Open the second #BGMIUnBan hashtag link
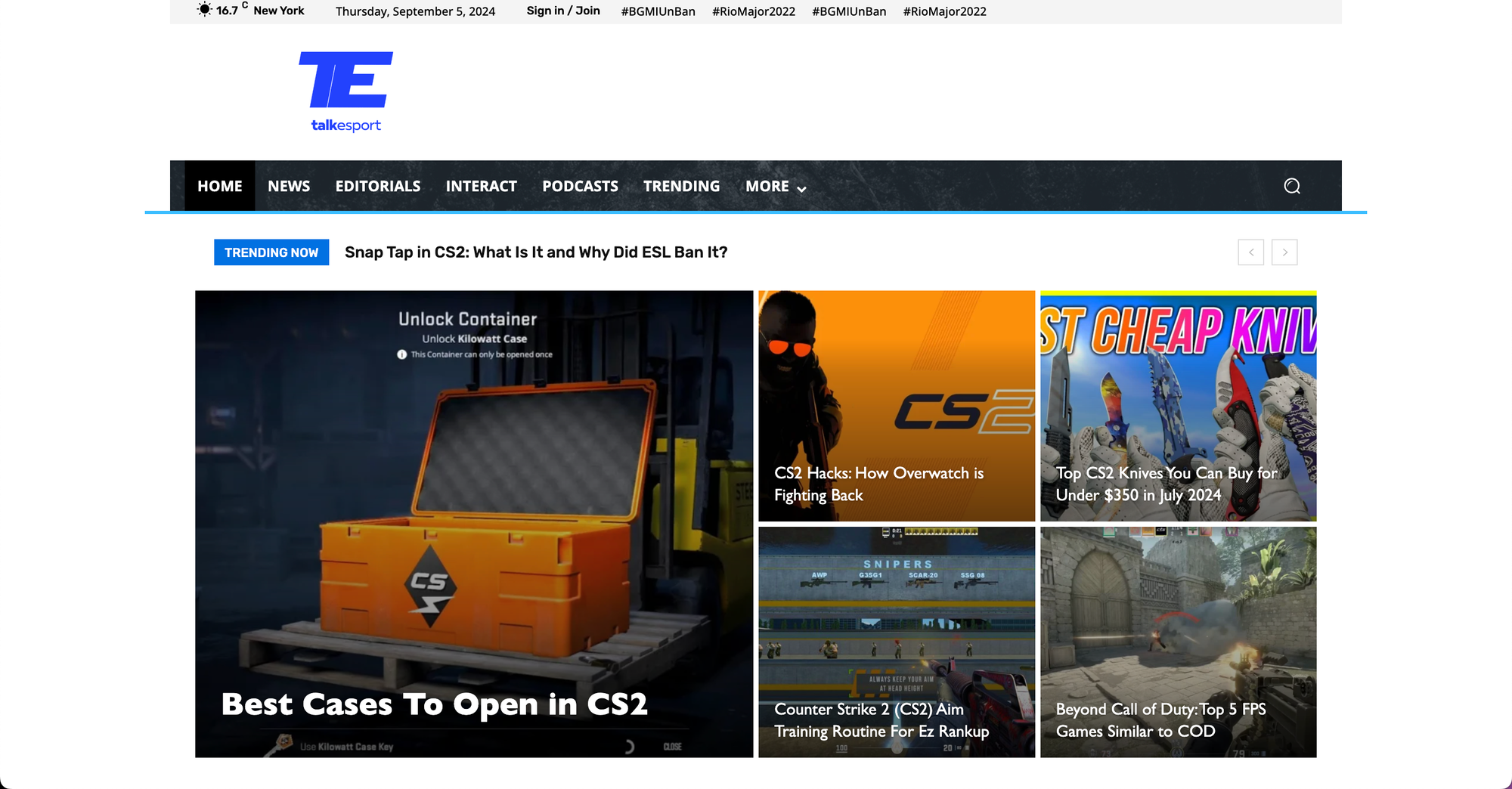 click(849, 11)
